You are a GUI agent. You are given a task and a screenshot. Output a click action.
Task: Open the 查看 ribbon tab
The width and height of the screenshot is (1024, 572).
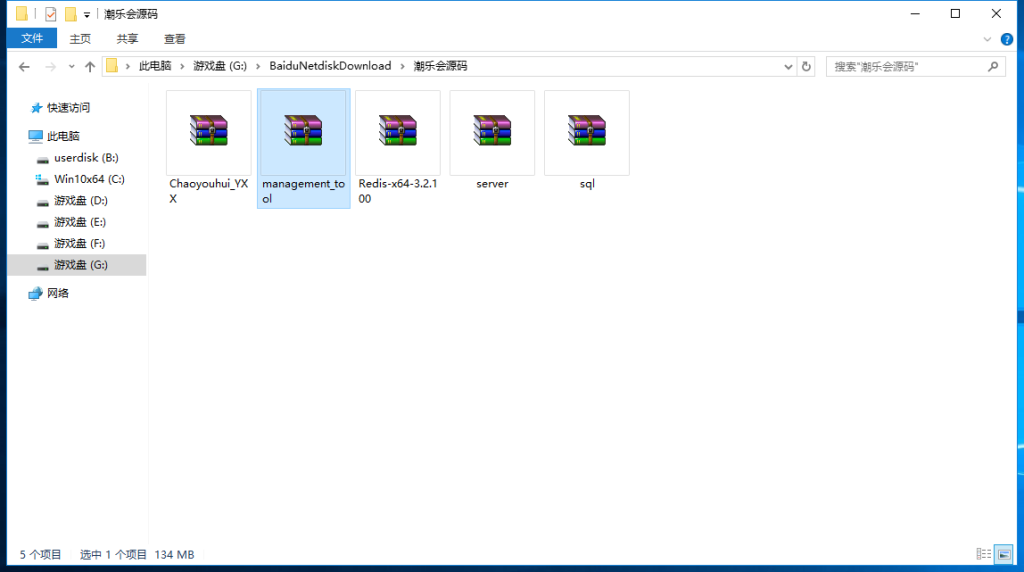point(174,39)
